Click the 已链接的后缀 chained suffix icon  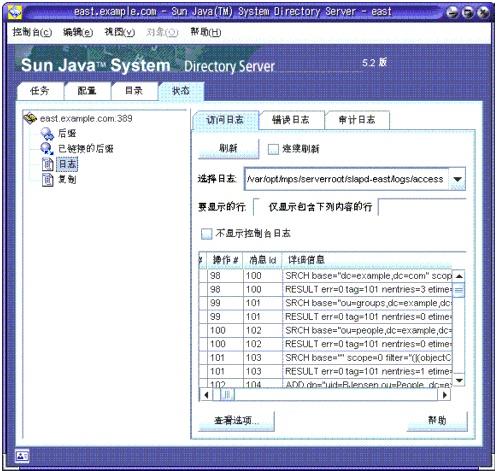tap(47, 149)
